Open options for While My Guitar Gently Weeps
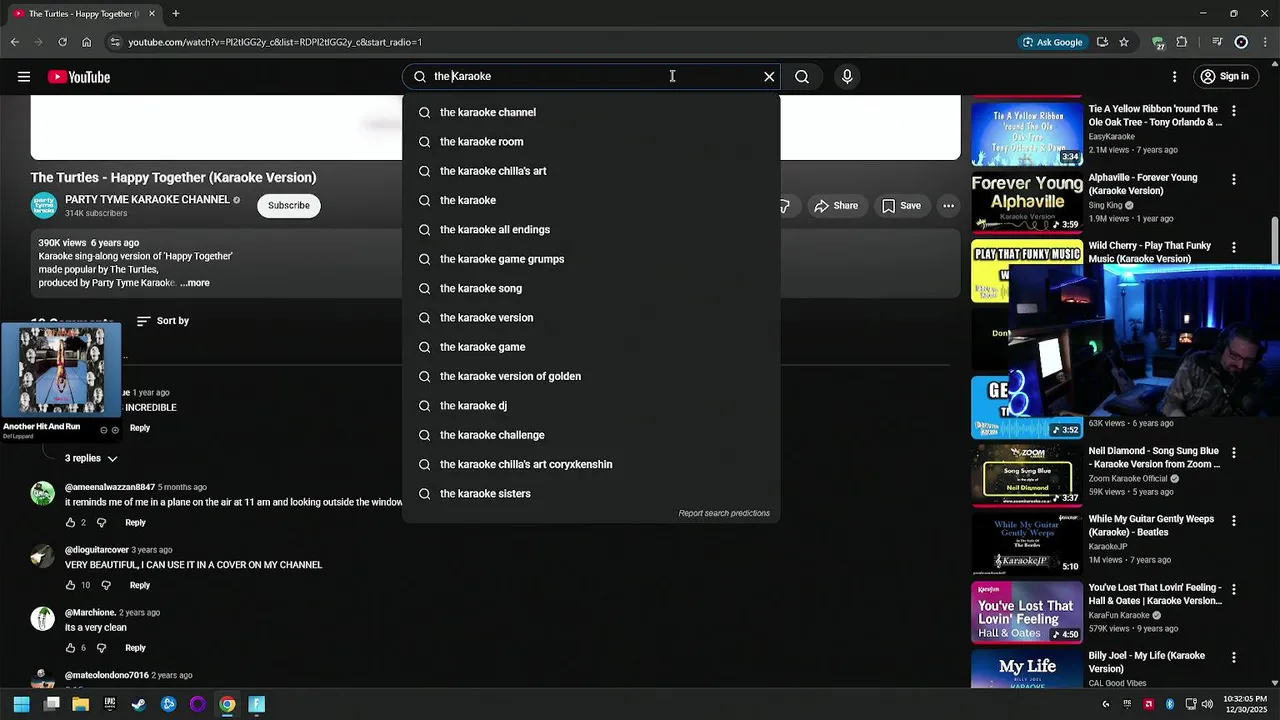 (x=1233, y=521)
